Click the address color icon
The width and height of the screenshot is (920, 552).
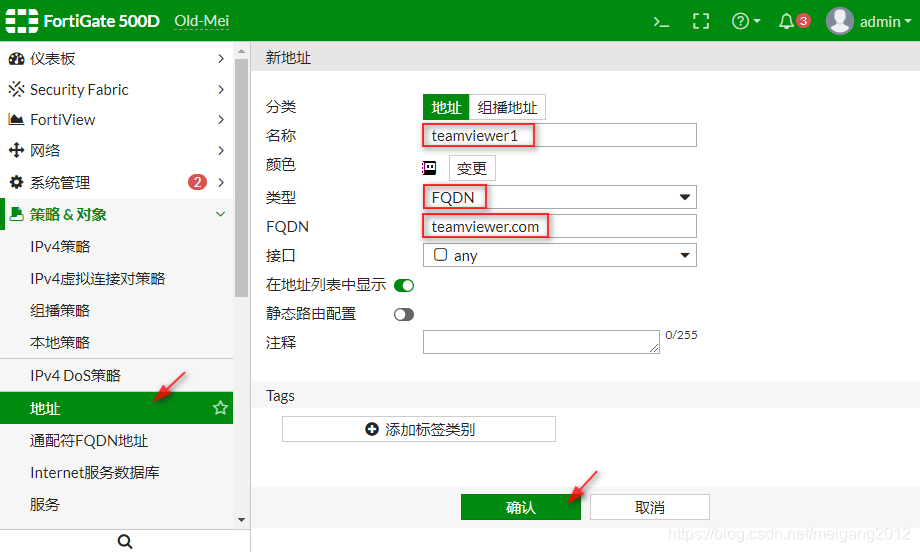pos(429,168)
